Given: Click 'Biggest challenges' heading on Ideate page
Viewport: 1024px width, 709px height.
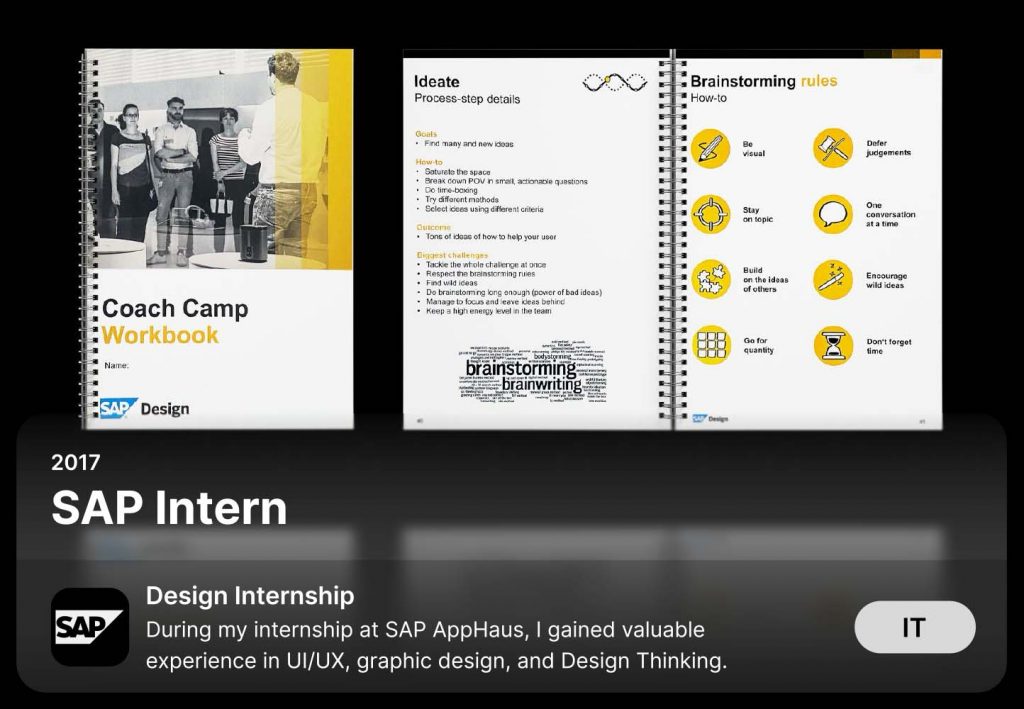Looking at the screenshot, I should tap(452, 255).
